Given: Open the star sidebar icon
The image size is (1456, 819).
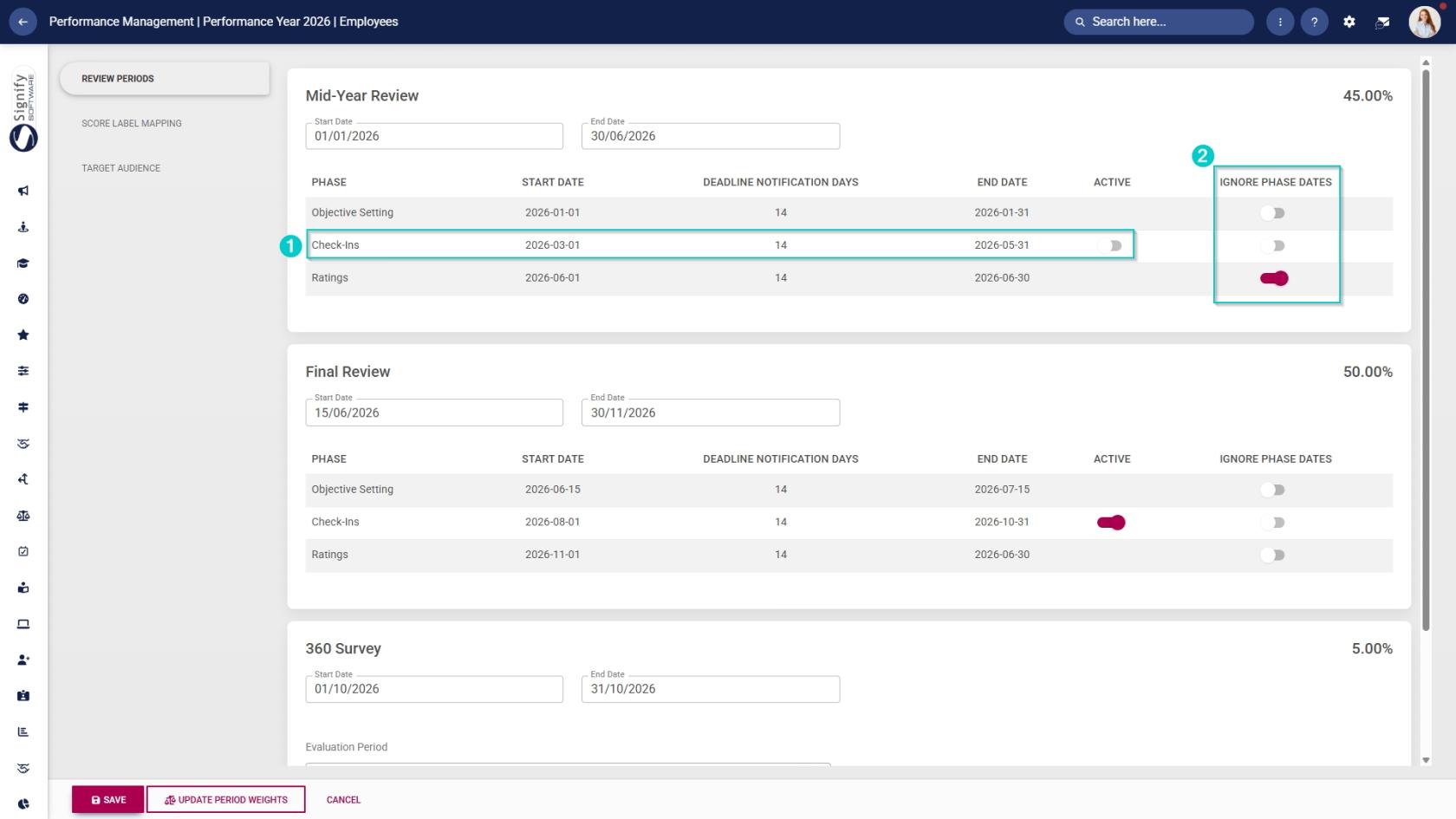Looking at the screenshot, I should point(23,335).
